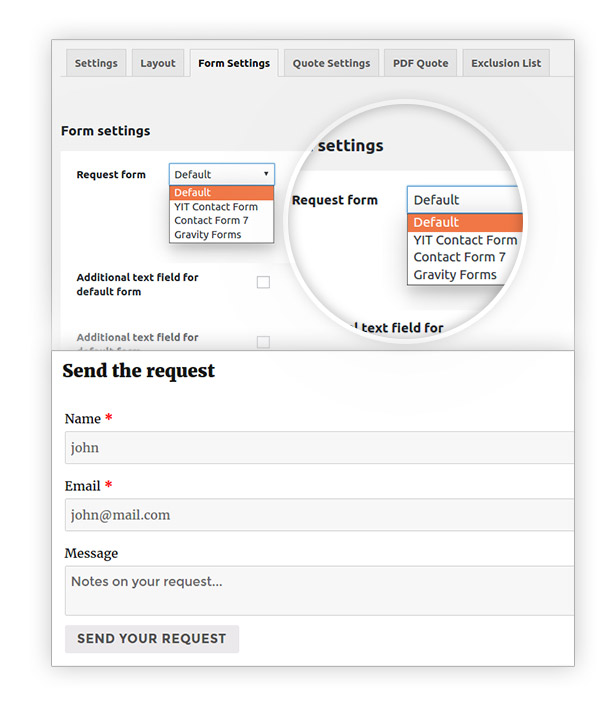This screenshot has width=600, height=722.
Task: Click the Name input field
Action: coord(319,448)
